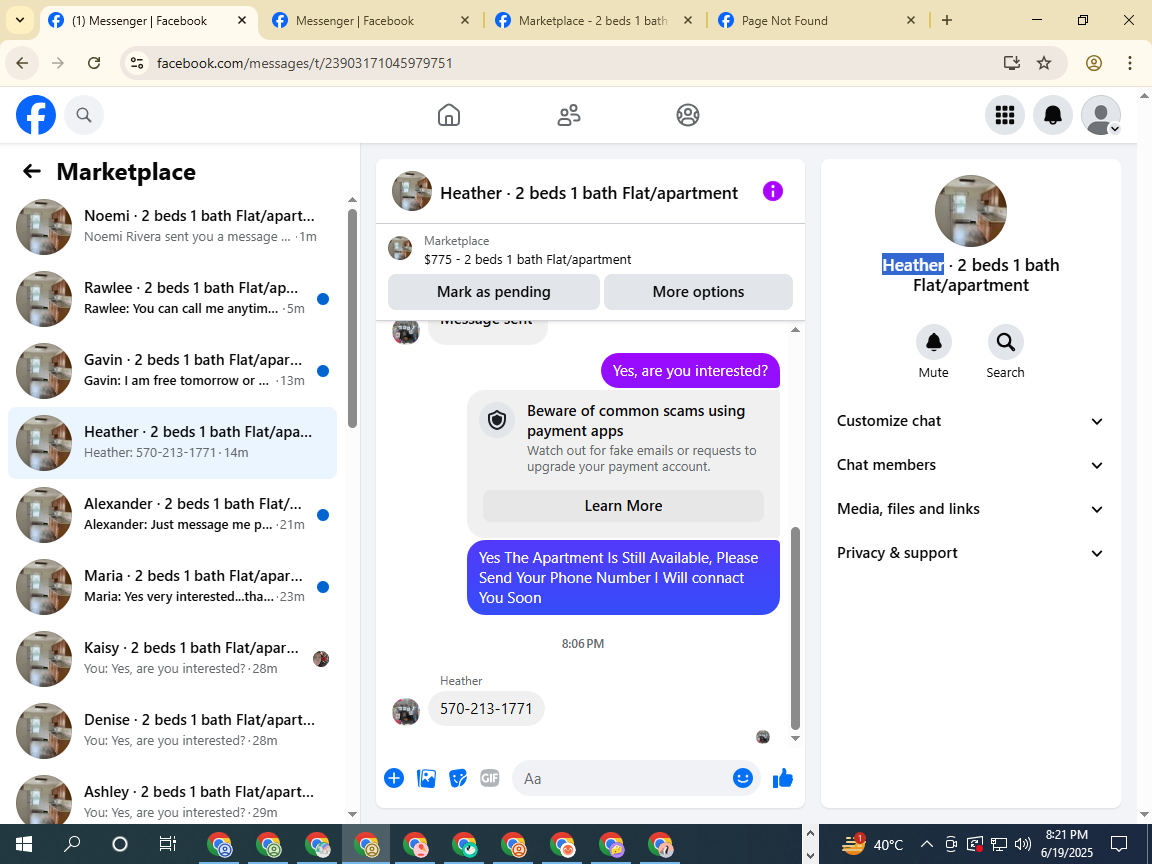
Task: Send a thumbs up like
Action: (x=783, y=778)
